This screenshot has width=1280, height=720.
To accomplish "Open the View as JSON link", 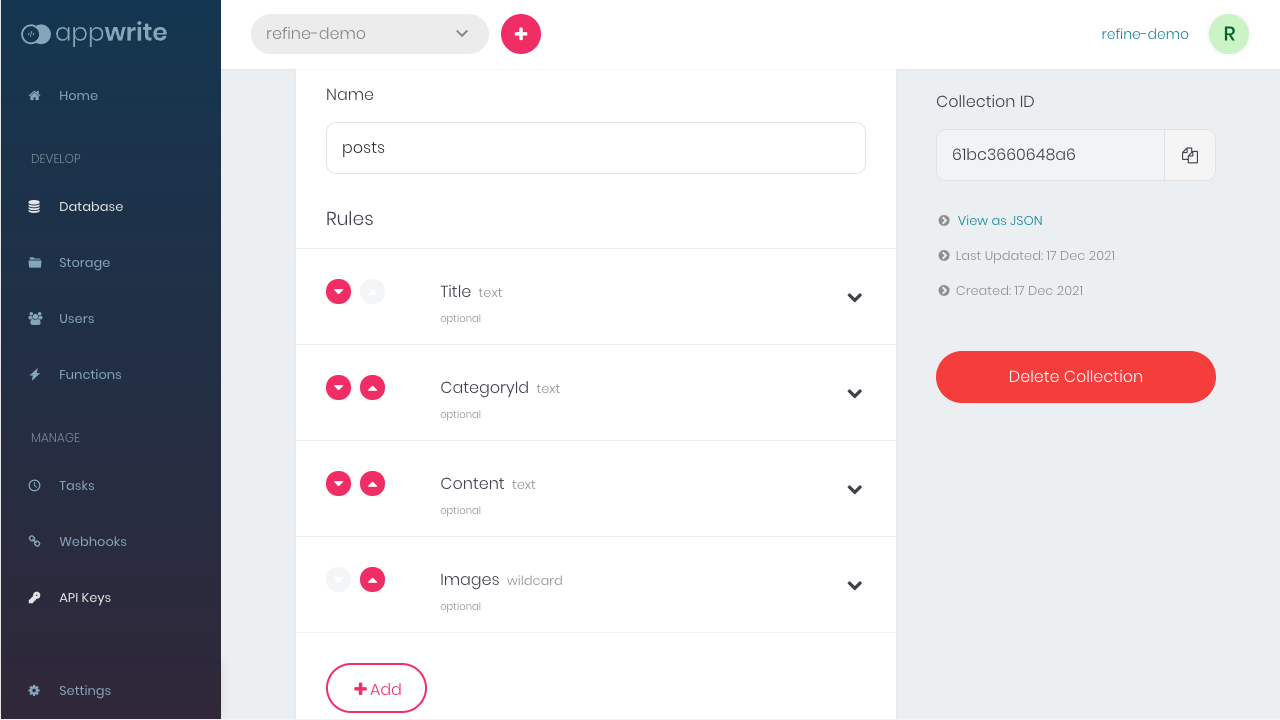I will 1000,221.
